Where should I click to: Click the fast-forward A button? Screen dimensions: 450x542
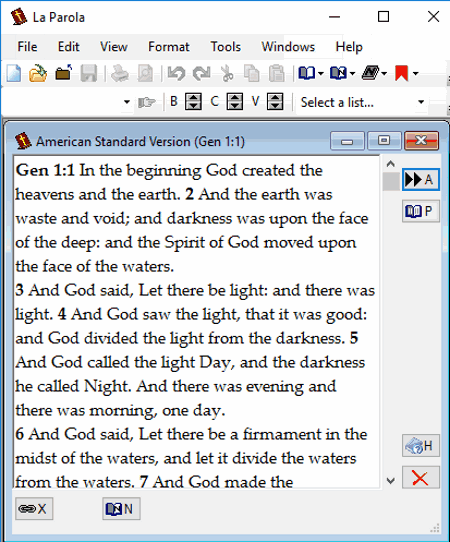click(x=421, y=180)
